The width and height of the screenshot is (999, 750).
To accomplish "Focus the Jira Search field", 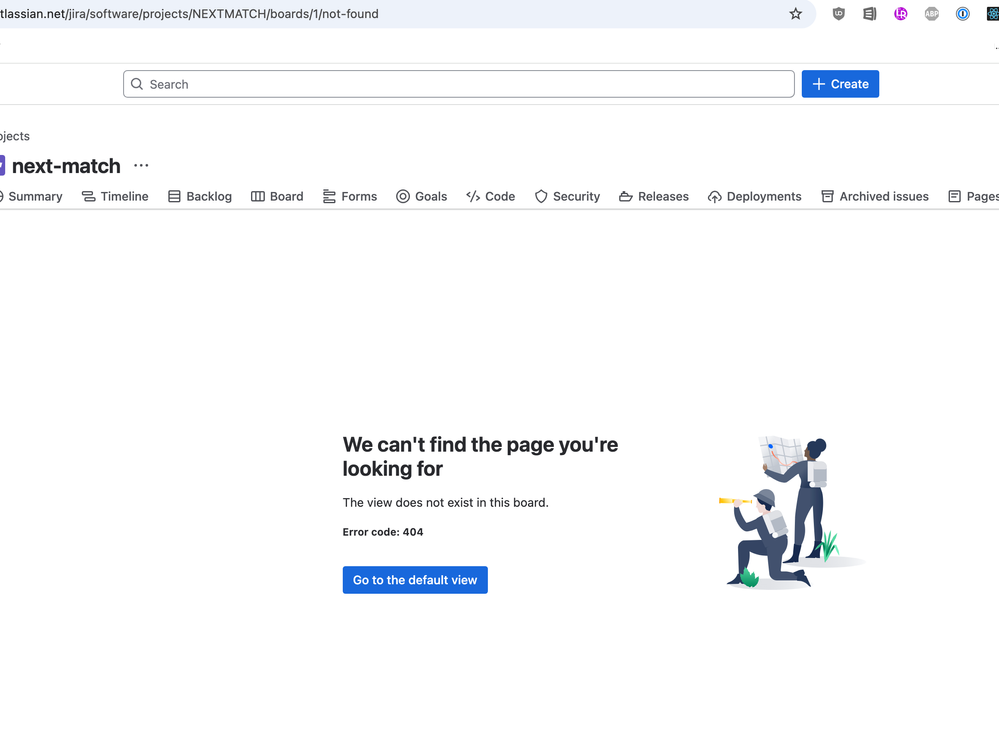I will 459,84.
